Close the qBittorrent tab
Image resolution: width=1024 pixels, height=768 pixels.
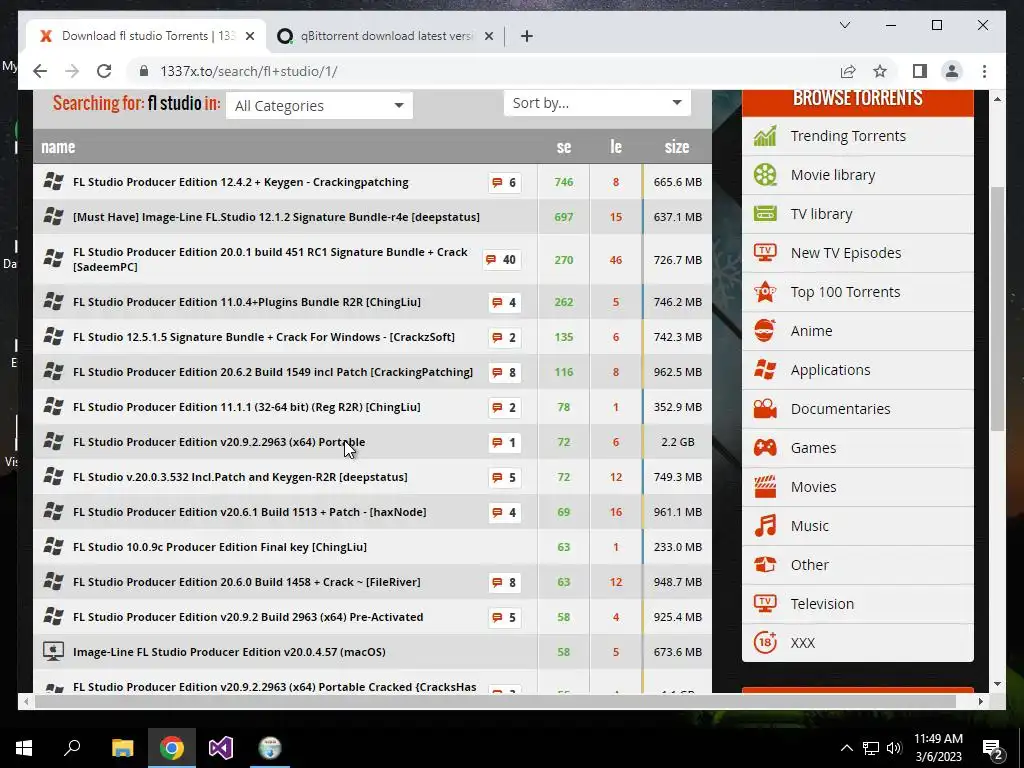point(488,36)
